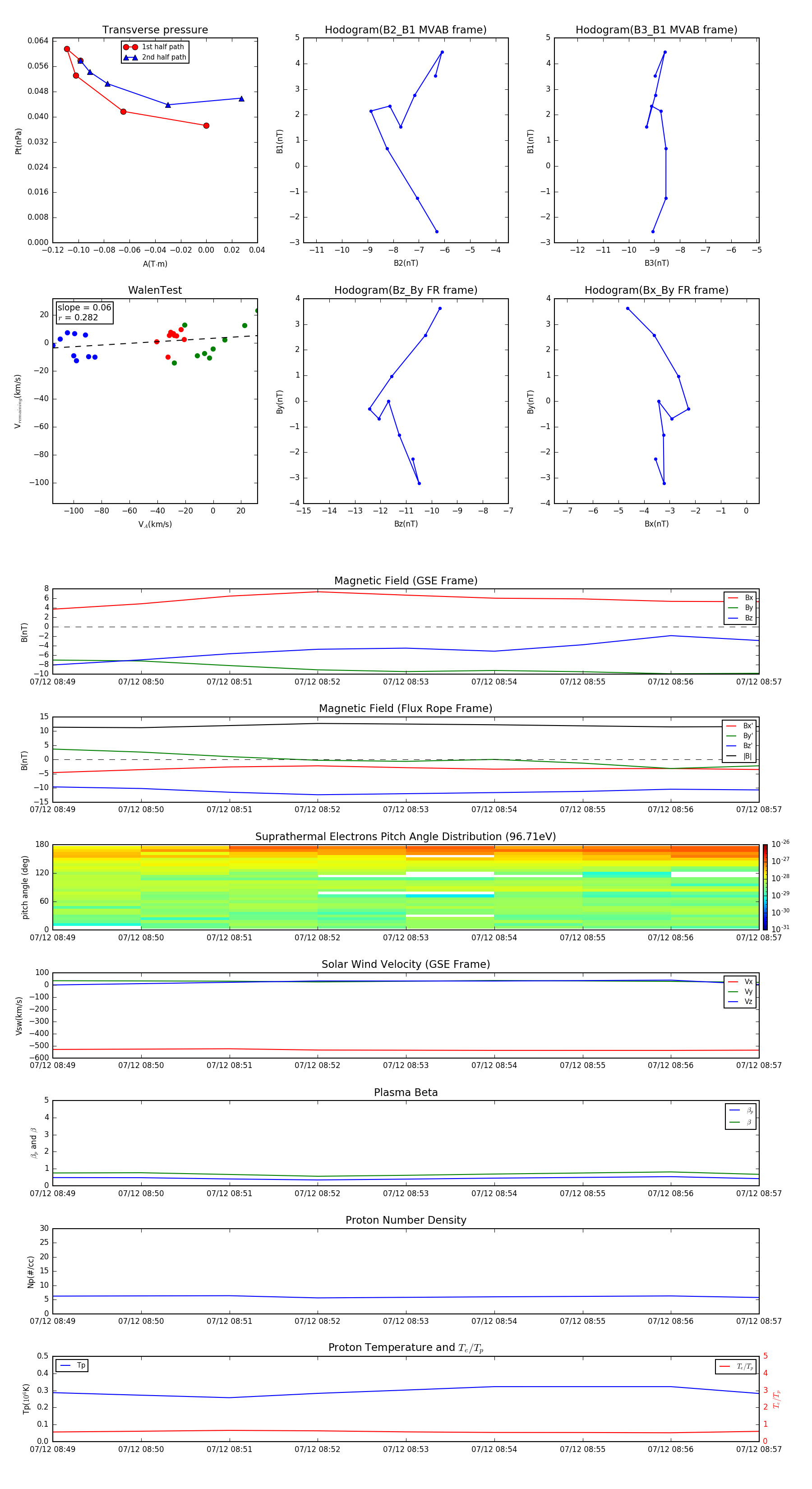Click the 'Transverse pressure' plot title
The width and height of the screenshot is (812, 1489).
[155, 30]
